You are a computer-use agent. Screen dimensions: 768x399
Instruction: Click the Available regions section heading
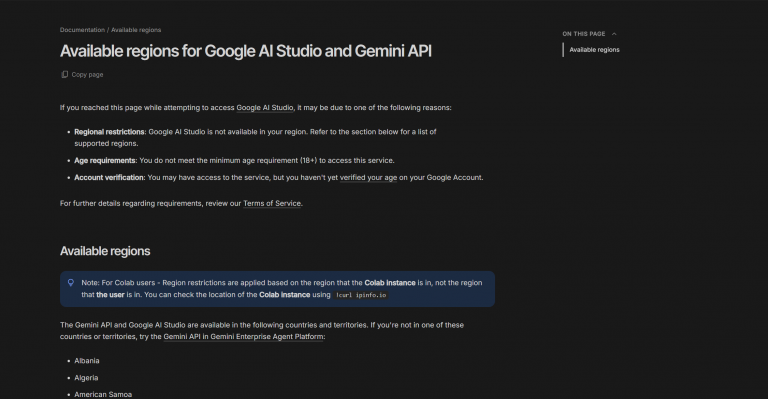click(x=105, y=251)
